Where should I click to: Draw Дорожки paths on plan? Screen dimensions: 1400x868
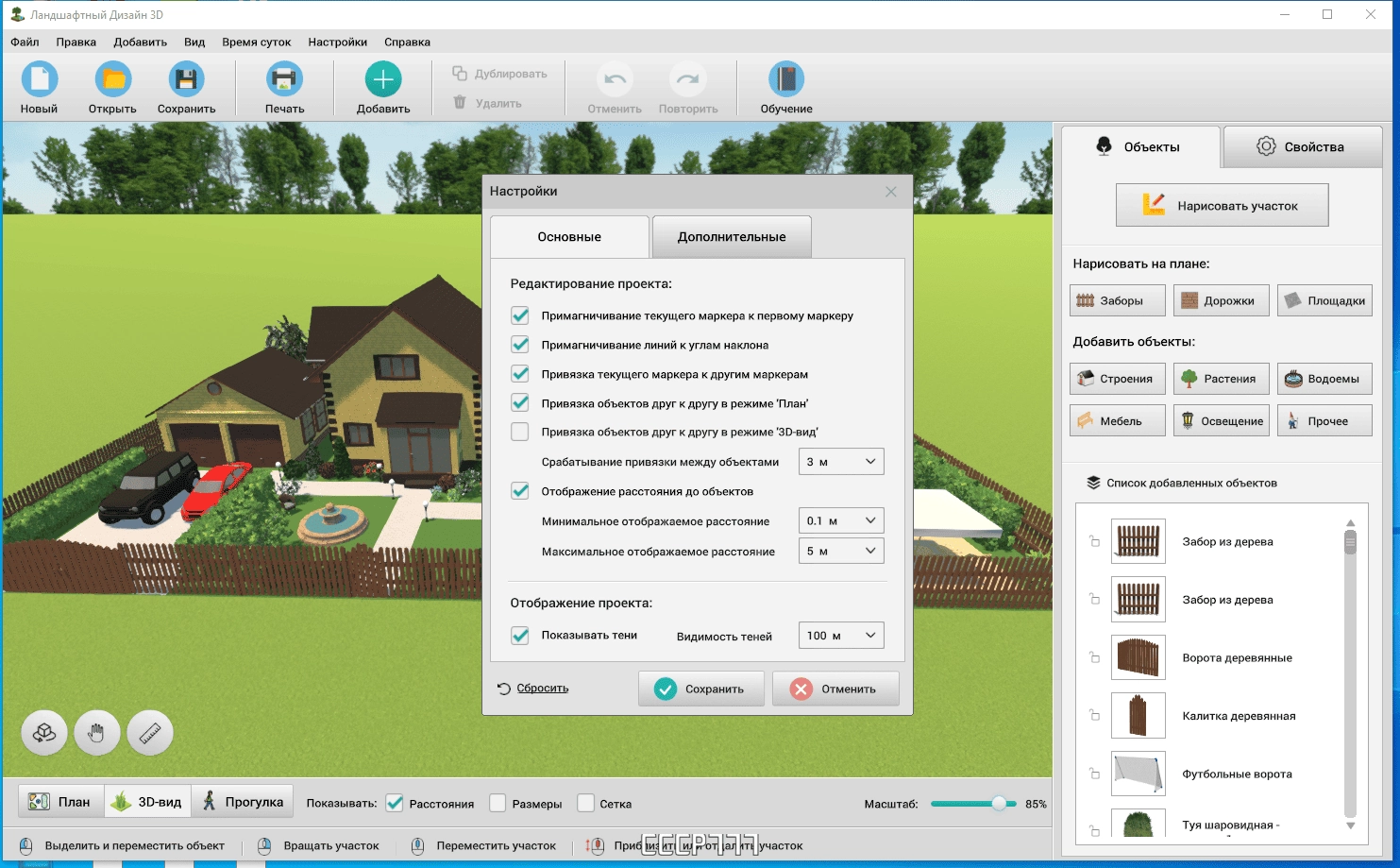click(1222, 300)
